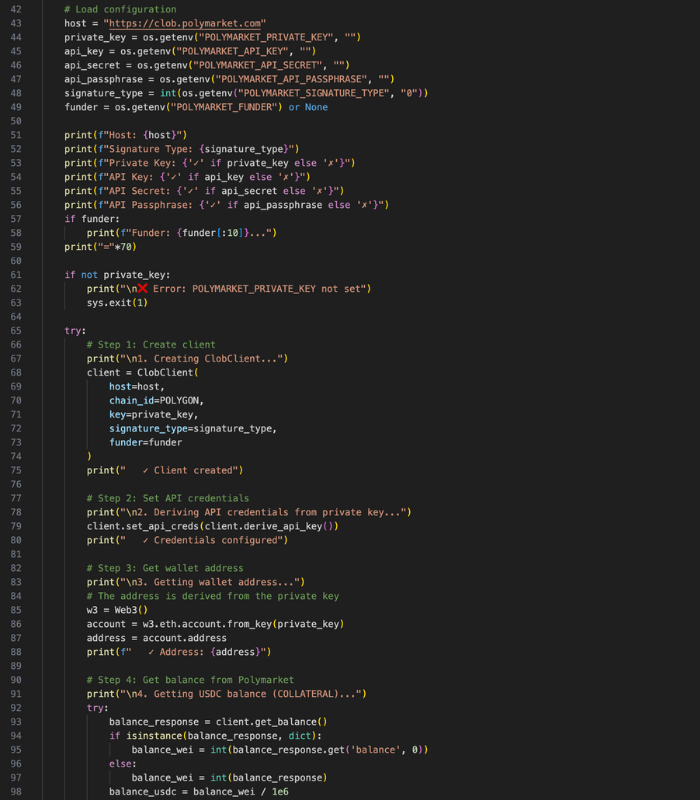Click "POLYMARKET_PRIVATE_KEY" string on line 44
Viewport: 700px width, 800px height.
(268, 37)
